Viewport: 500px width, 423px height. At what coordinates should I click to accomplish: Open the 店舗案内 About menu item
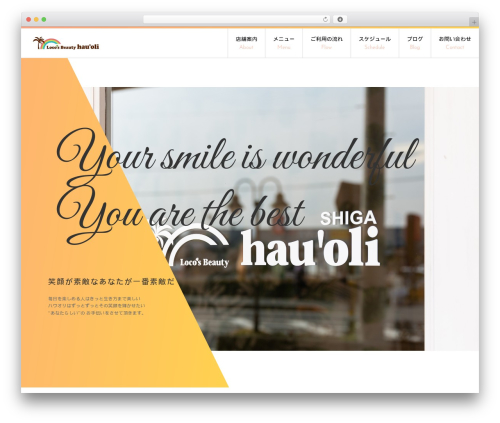pyautogui.click(x=246, y=43)
